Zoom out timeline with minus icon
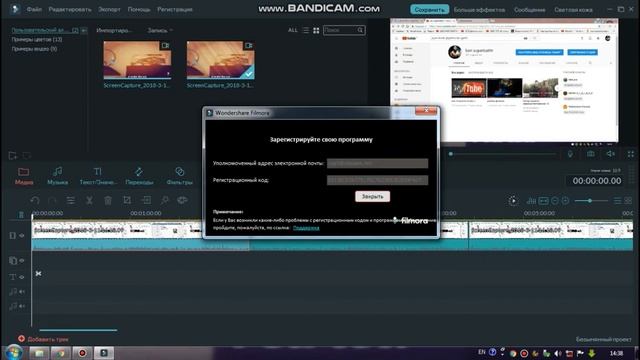This screenshot has height=360, width=640. click(x=555, y=200)
